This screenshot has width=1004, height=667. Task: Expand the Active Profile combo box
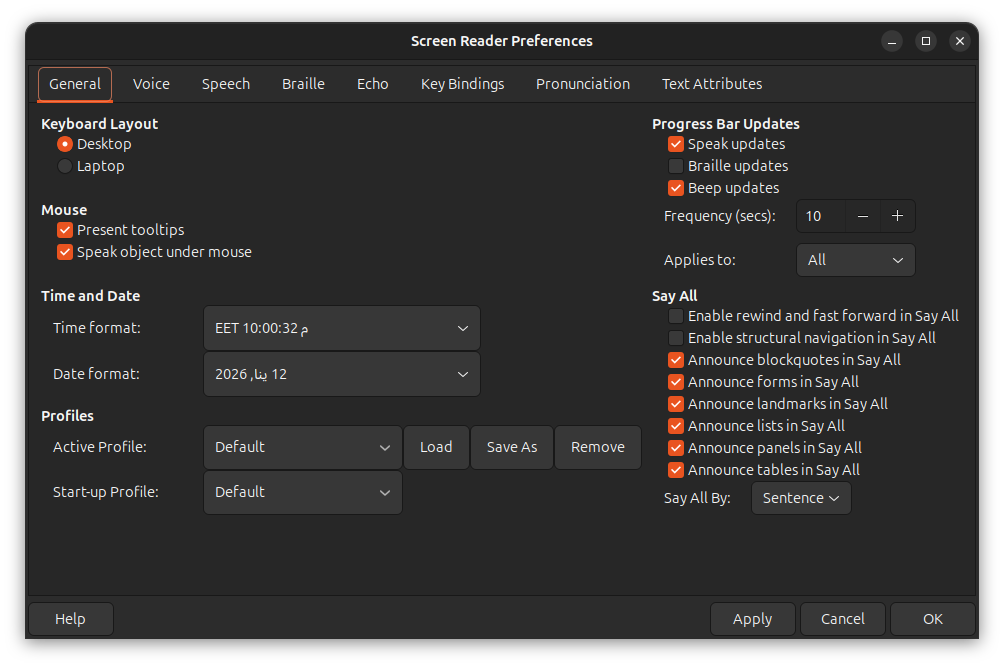point(302,447)
